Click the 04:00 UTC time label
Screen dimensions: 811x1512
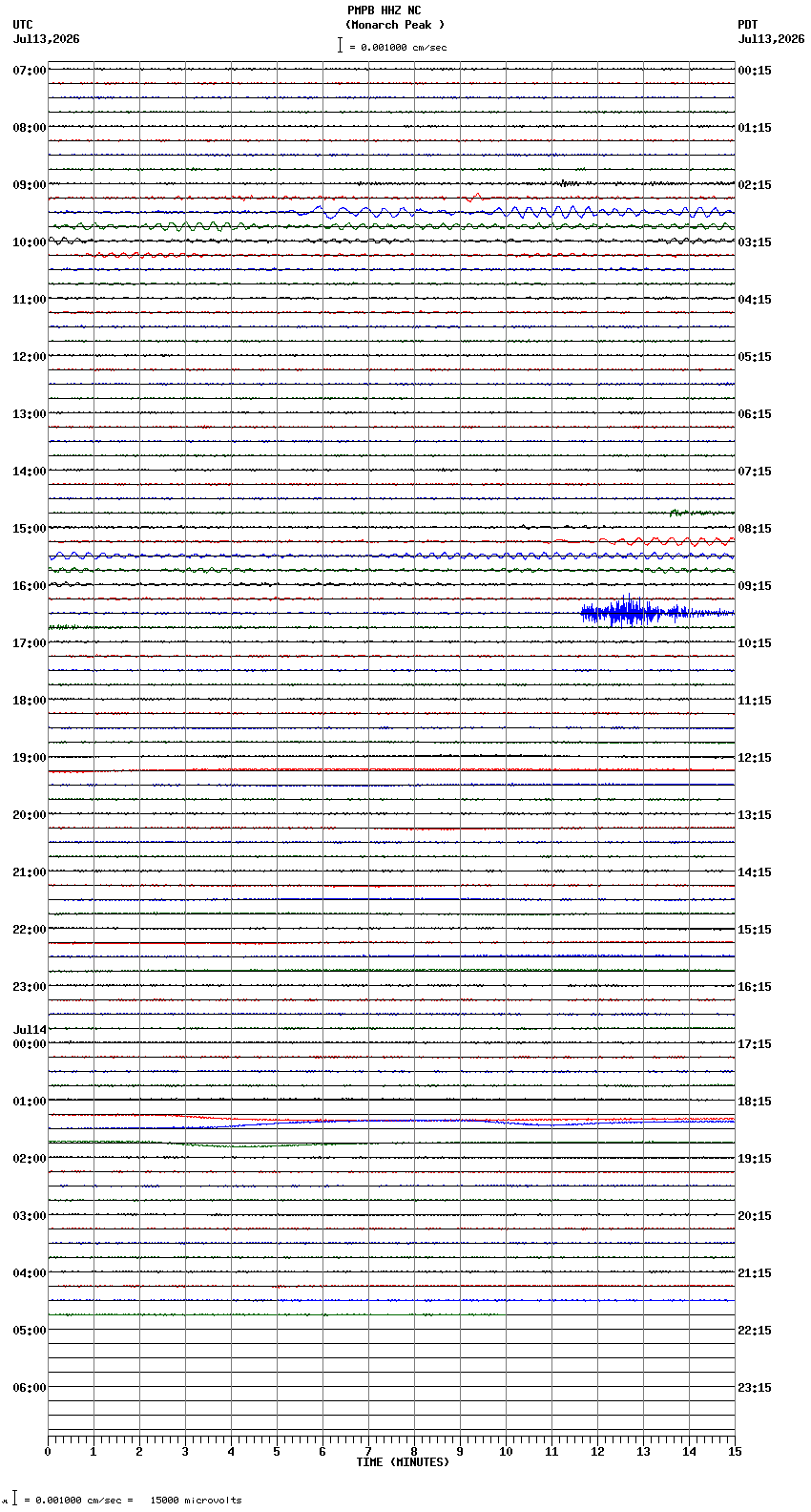tap(30, 1273)
